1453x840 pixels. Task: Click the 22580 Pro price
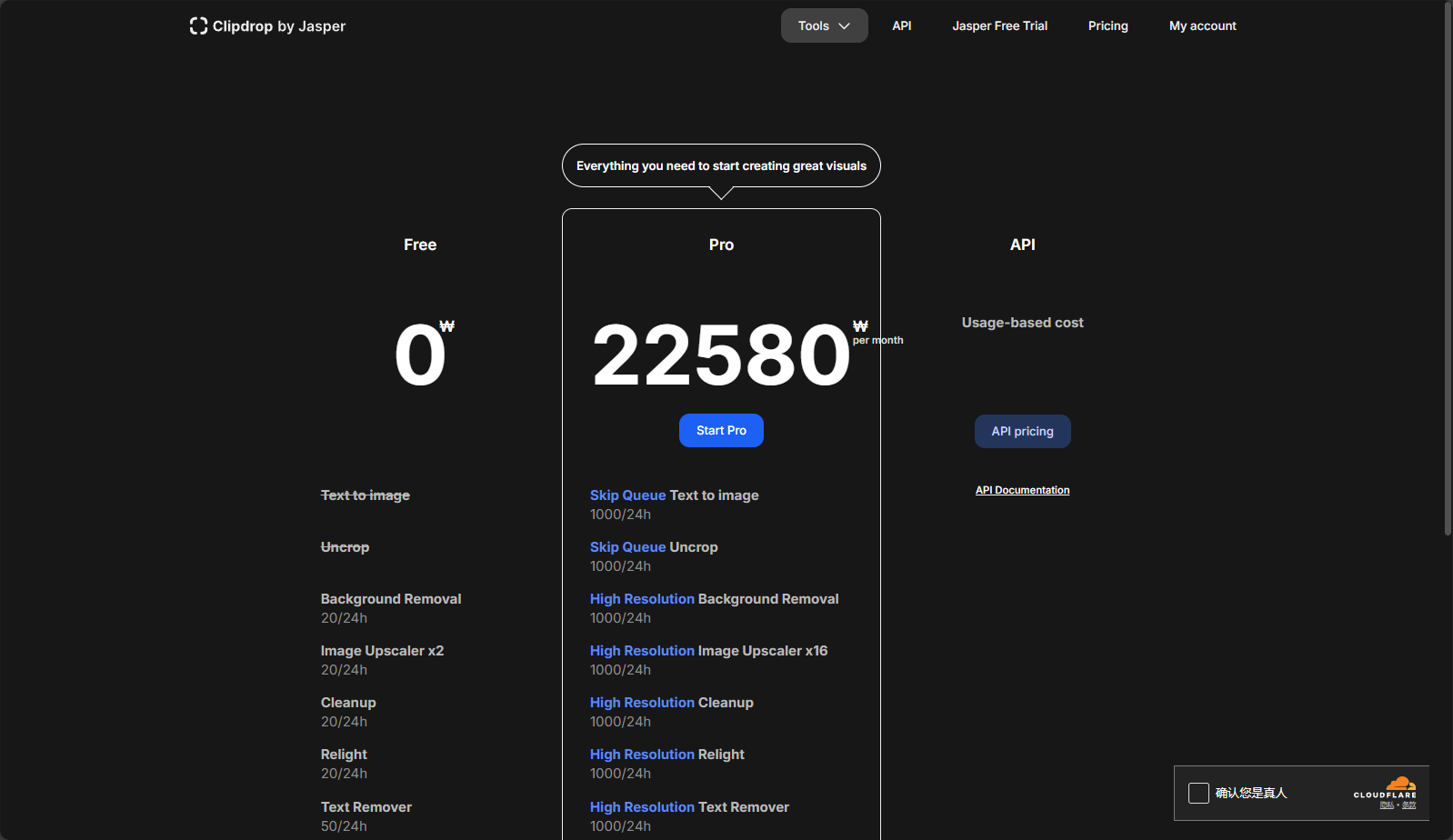[x=721, y=355]
